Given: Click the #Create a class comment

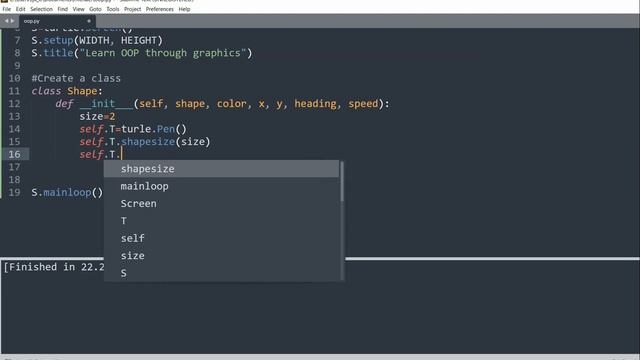Looking at the screenshot, I should 76,78.
